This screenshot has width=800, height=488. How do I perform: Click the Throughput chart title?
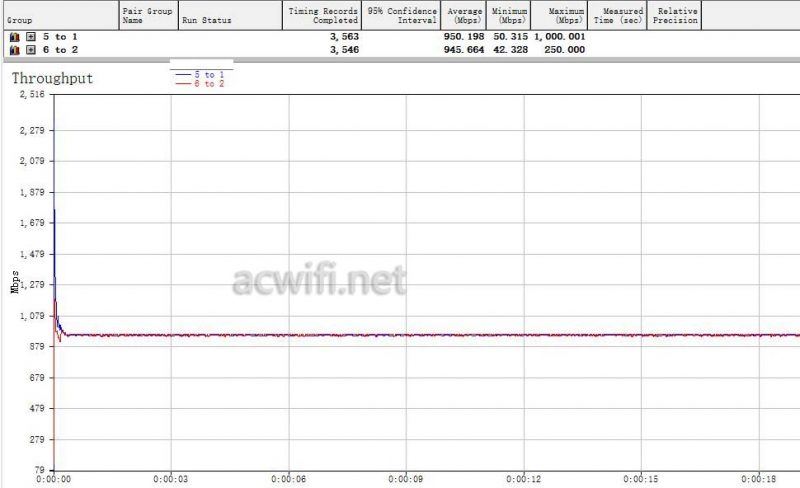coord(52,78)
